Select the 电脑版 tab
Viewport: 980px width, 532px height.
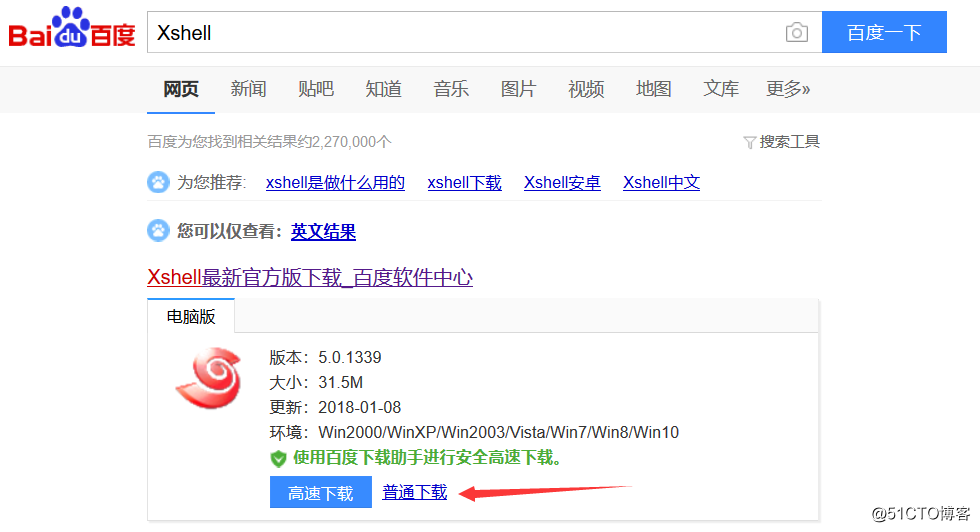pos(191,316)
